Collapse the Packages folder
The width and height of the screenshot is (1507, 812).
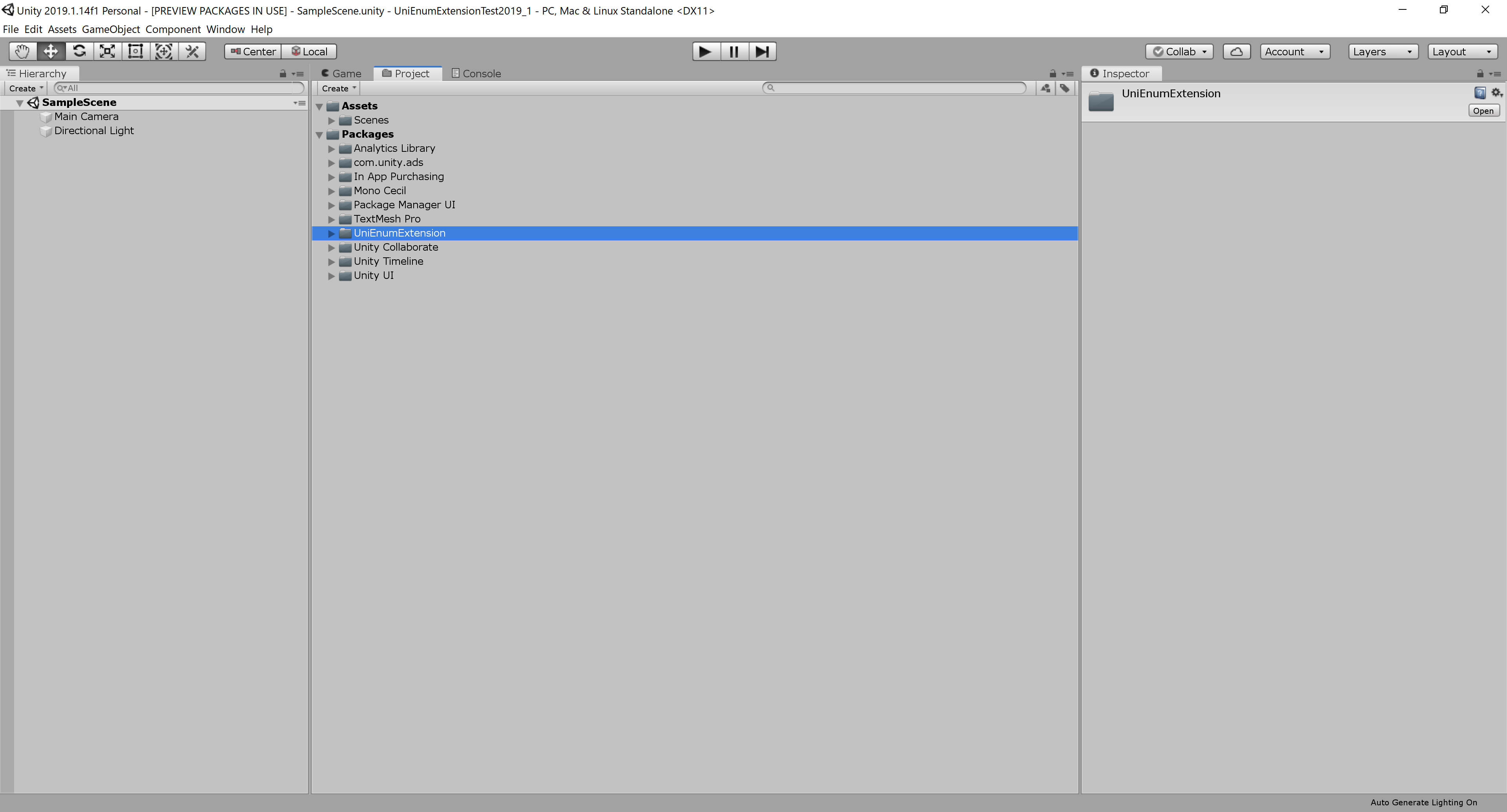click(319, 135)
